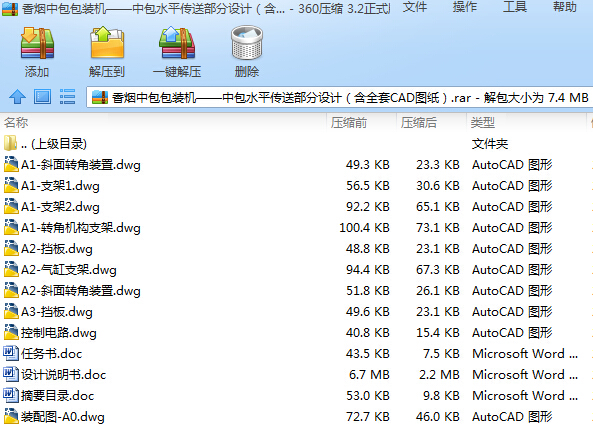
Task: Click the 删除 (Delete) trash bin icon
Action: [247, 43]
